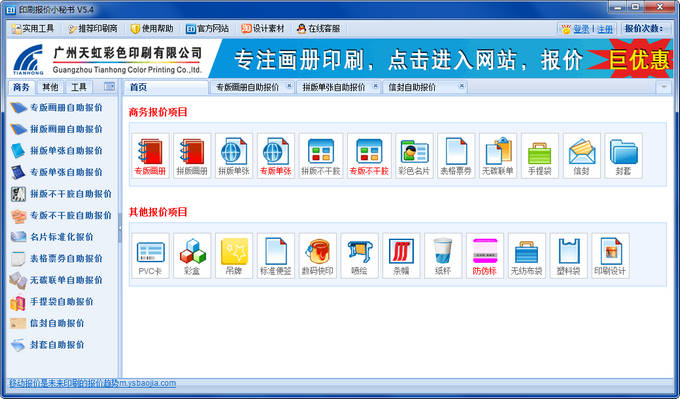680x399 pixels.
Task: Switch to the 商务 sidebar tab
Action: pyautogui.click(x=21, y=87)
